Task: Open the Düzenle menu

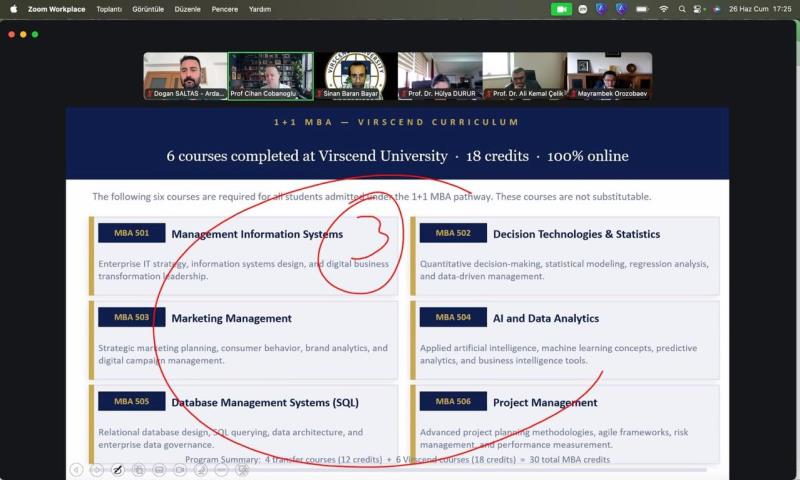Action: pyautogui.click(x=187, y=9)
